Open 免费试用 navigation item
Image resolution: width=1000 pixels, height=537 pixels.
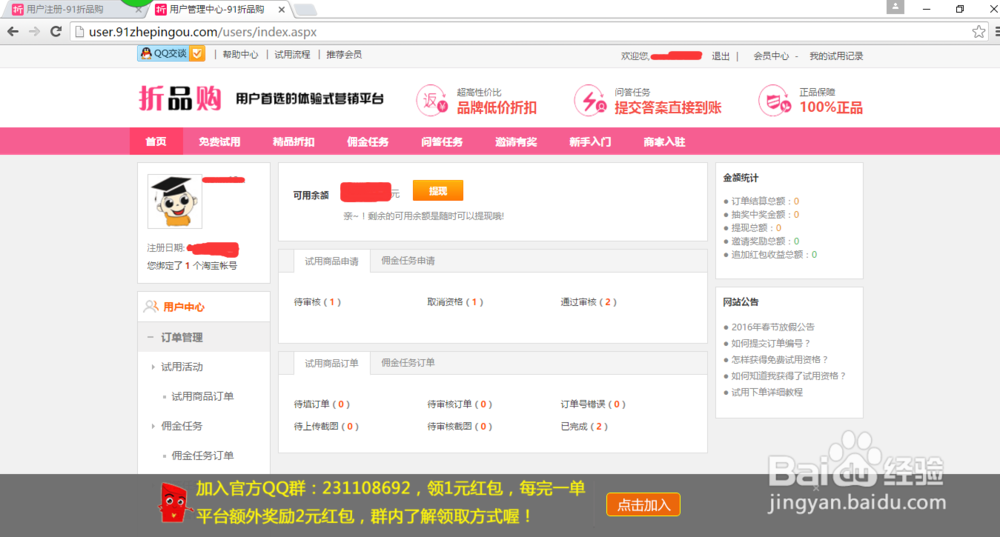tap(219, 142)
